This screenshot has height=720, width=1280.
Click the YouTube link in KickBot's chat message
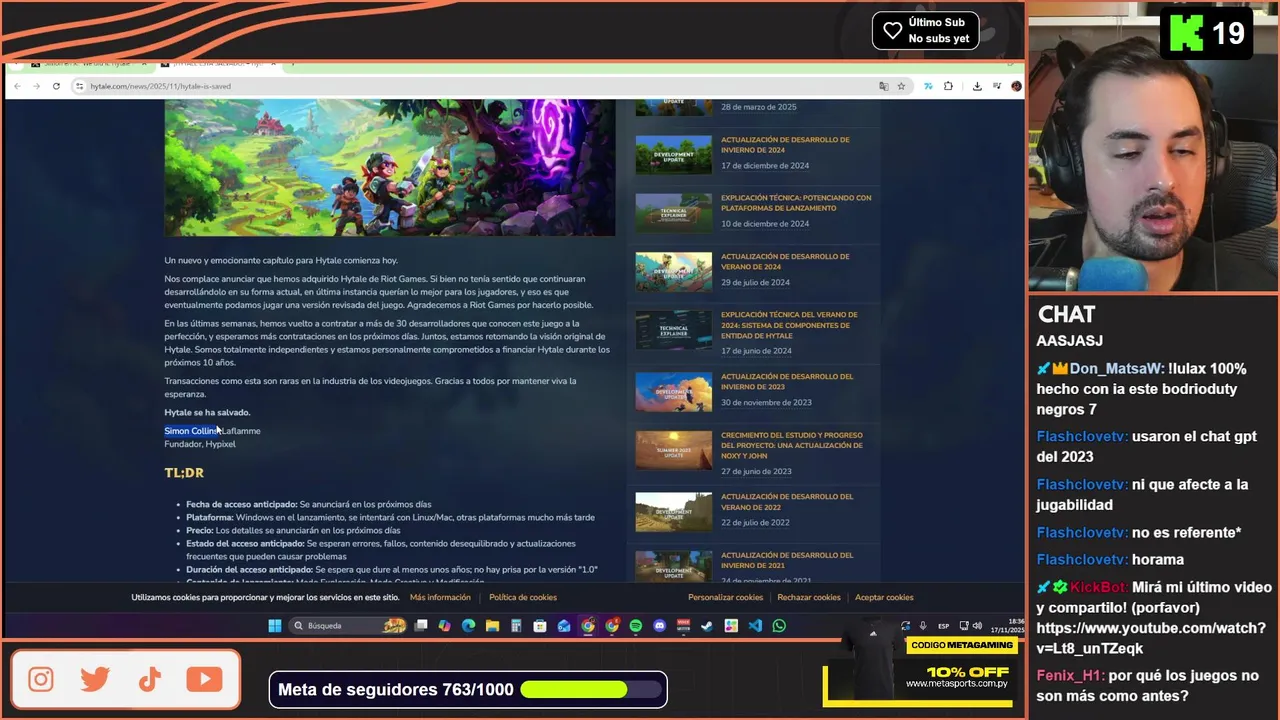point(1150,638)
